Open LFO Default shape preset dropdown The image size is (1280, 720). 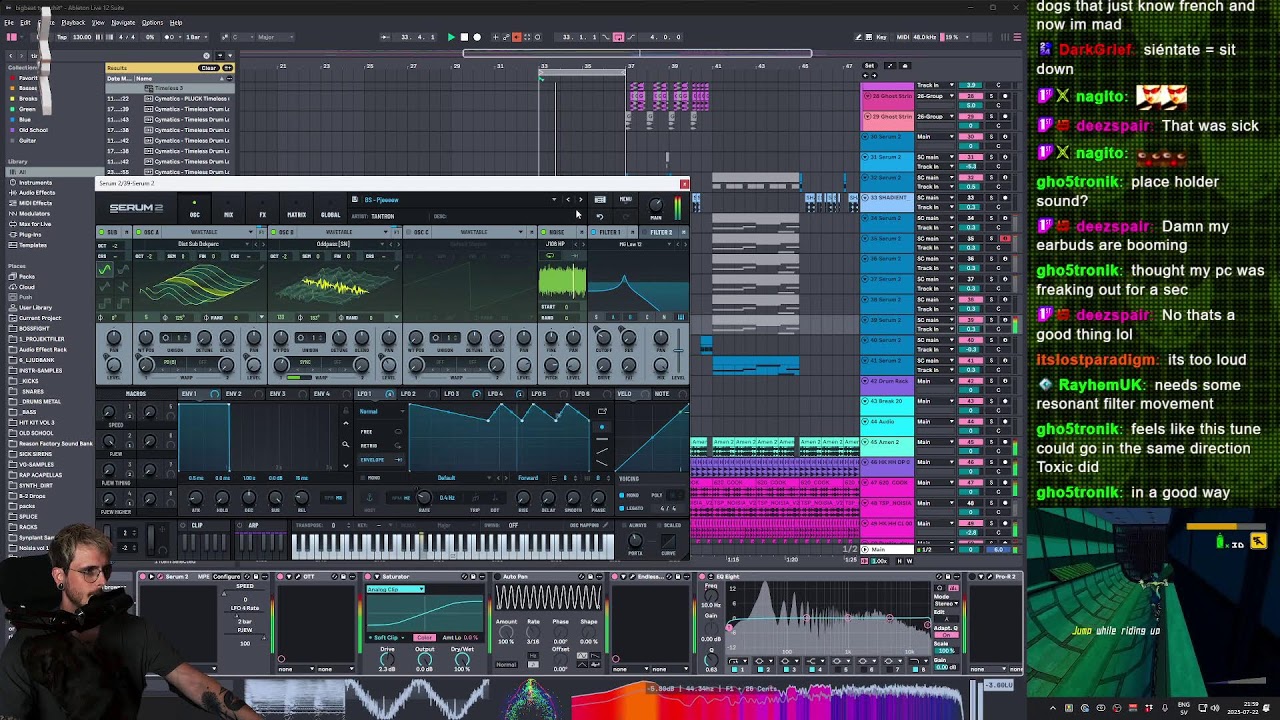point(447,478)
